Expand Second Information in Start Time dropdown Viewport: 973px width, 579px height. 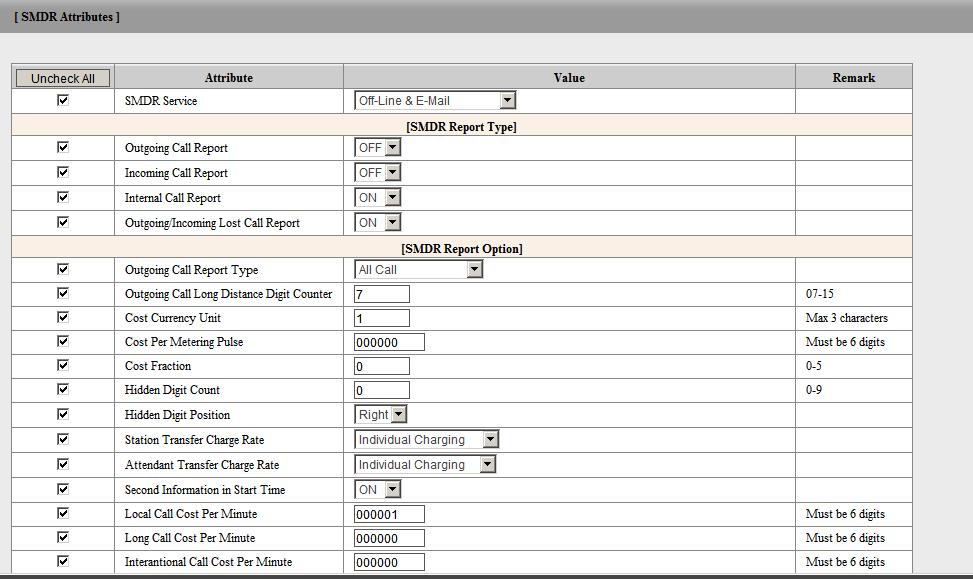pyautogui.click(x=378, y=489)
